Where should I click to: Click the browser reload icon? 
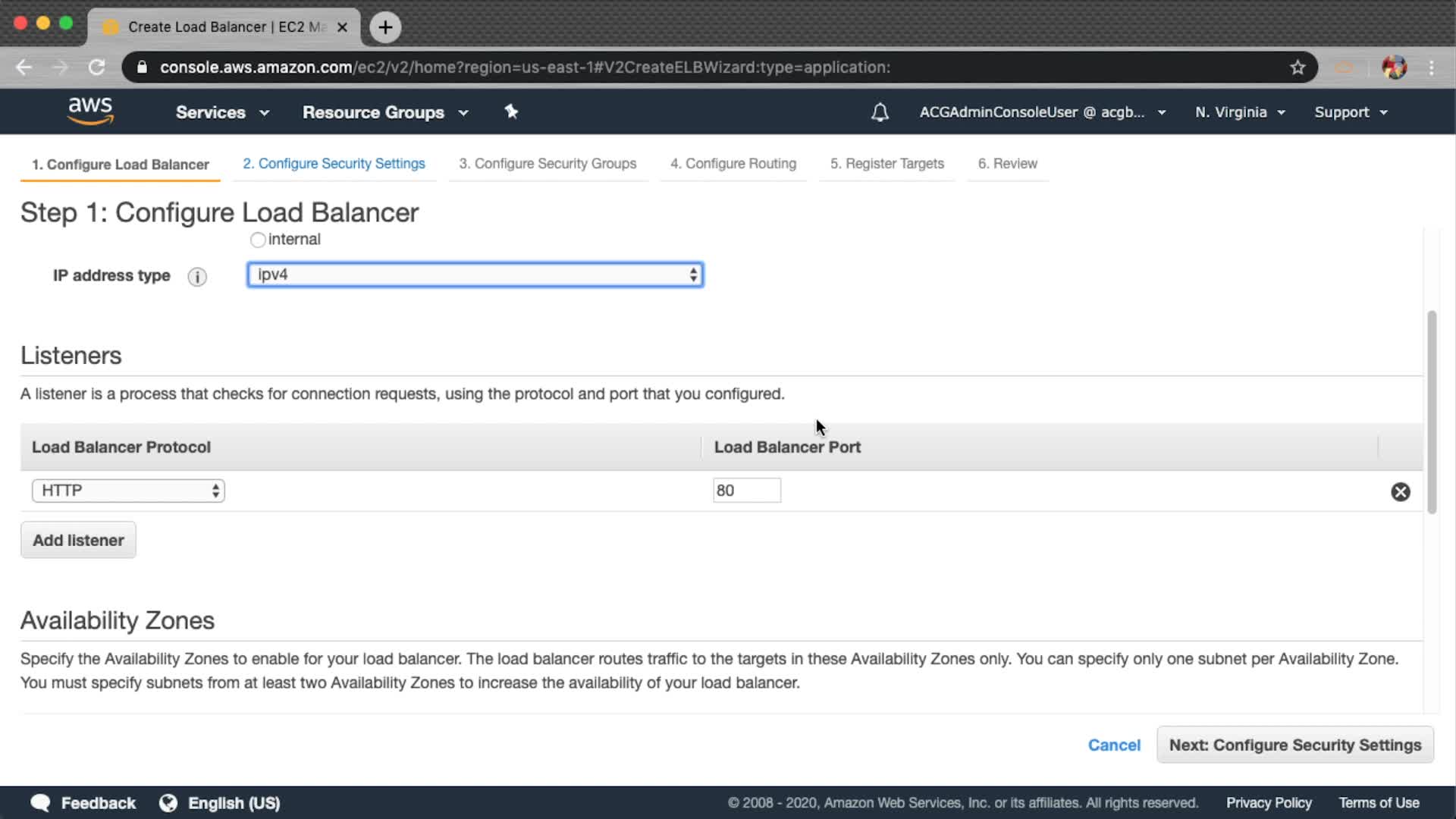click(96, 67)
